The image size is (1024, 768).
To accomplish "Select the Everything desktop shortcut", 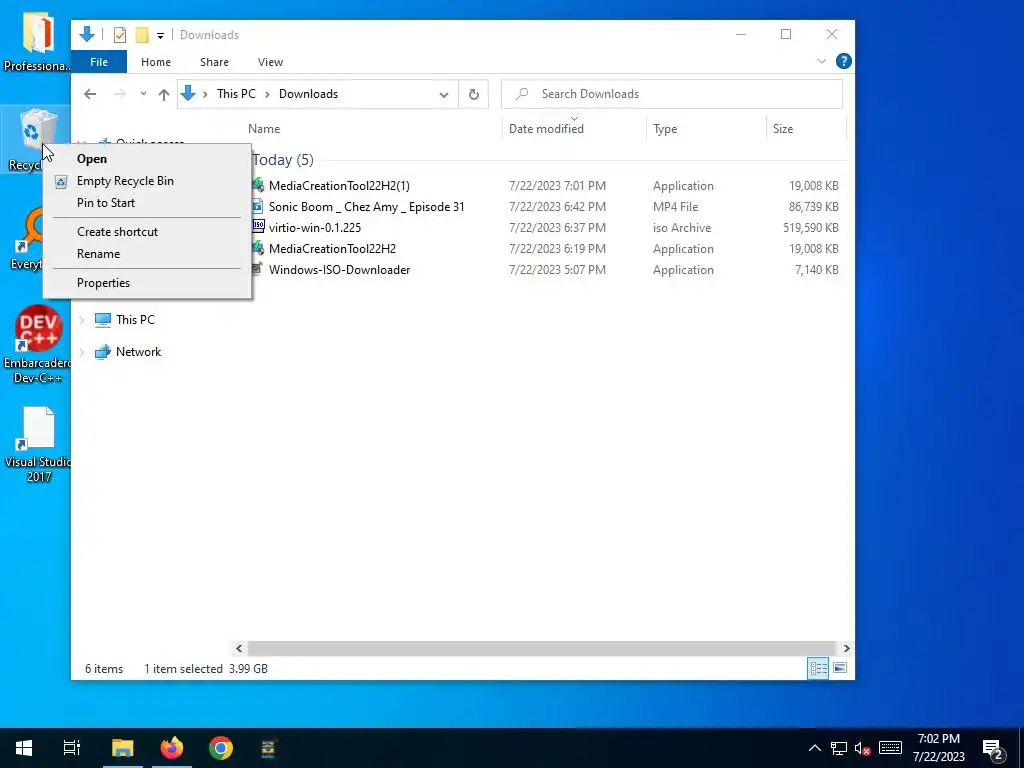I will click(x=29, y=238).
